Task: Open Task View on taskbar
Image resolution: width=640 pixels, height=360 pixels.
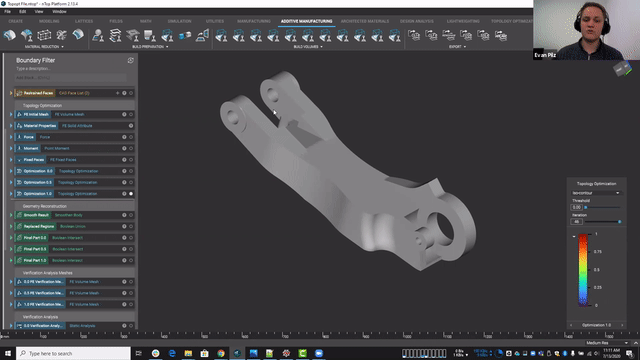Action: point(139,353)
